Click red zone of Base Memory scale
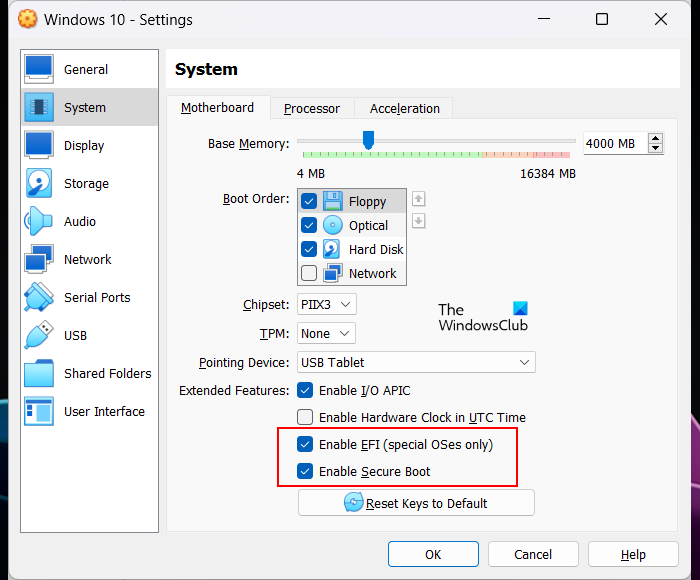This screenshot has height=580, width=700. (552, 154)
